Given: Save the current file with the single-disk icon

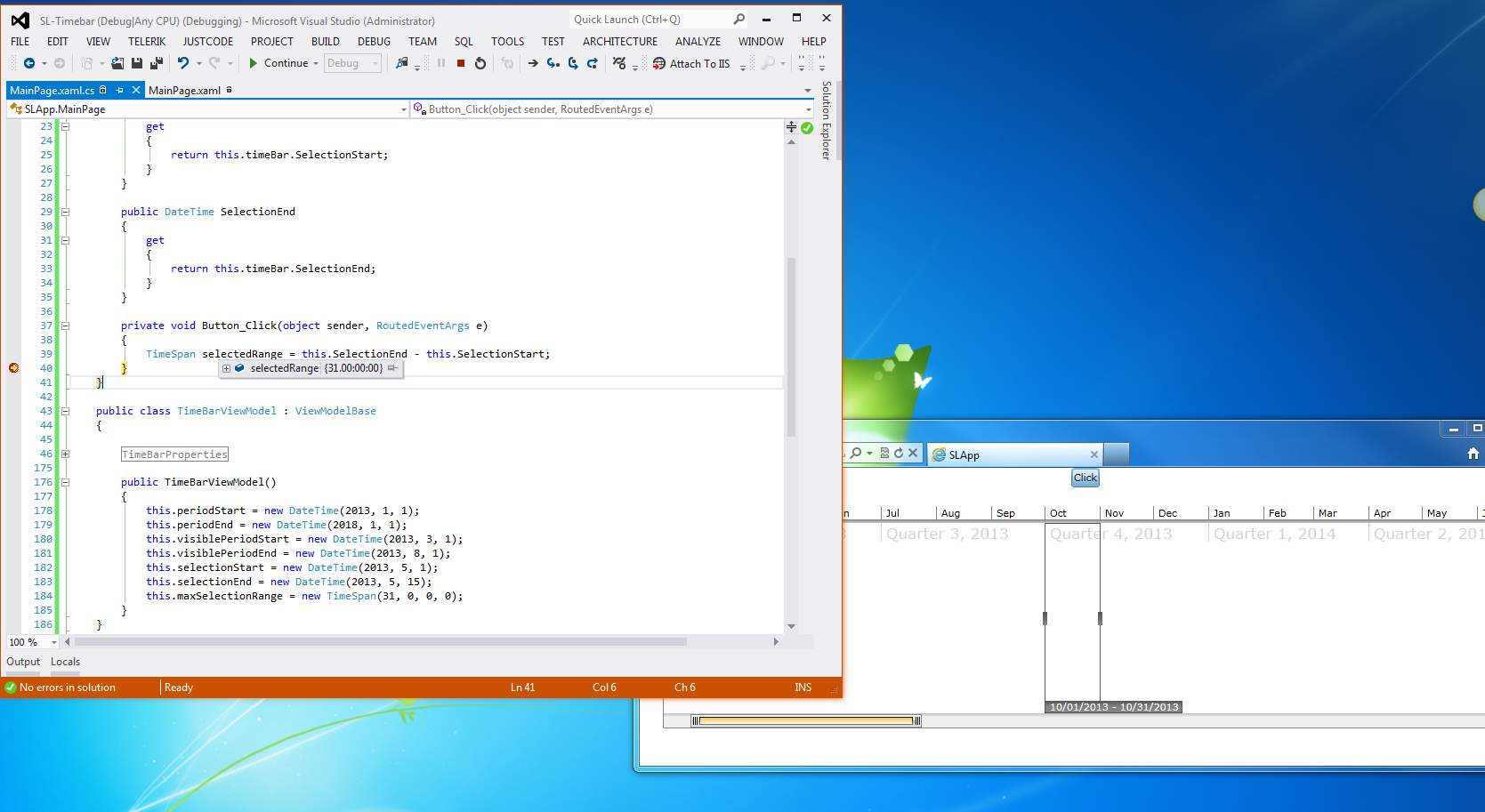Looking at the screenshot, I should 137,63.
